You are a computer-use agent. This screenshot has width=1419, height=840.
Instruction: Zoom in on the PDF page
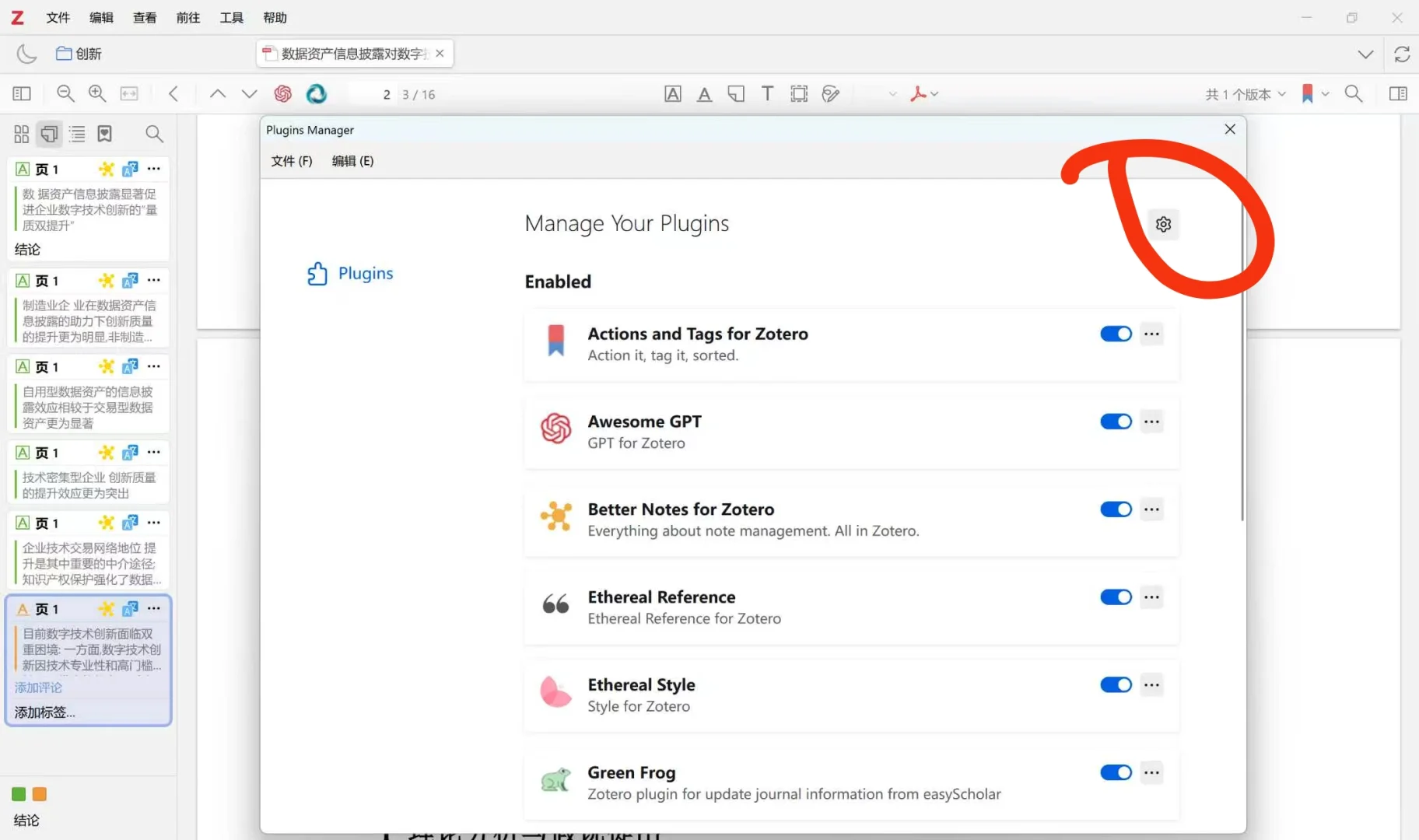[x=97, y=94]
